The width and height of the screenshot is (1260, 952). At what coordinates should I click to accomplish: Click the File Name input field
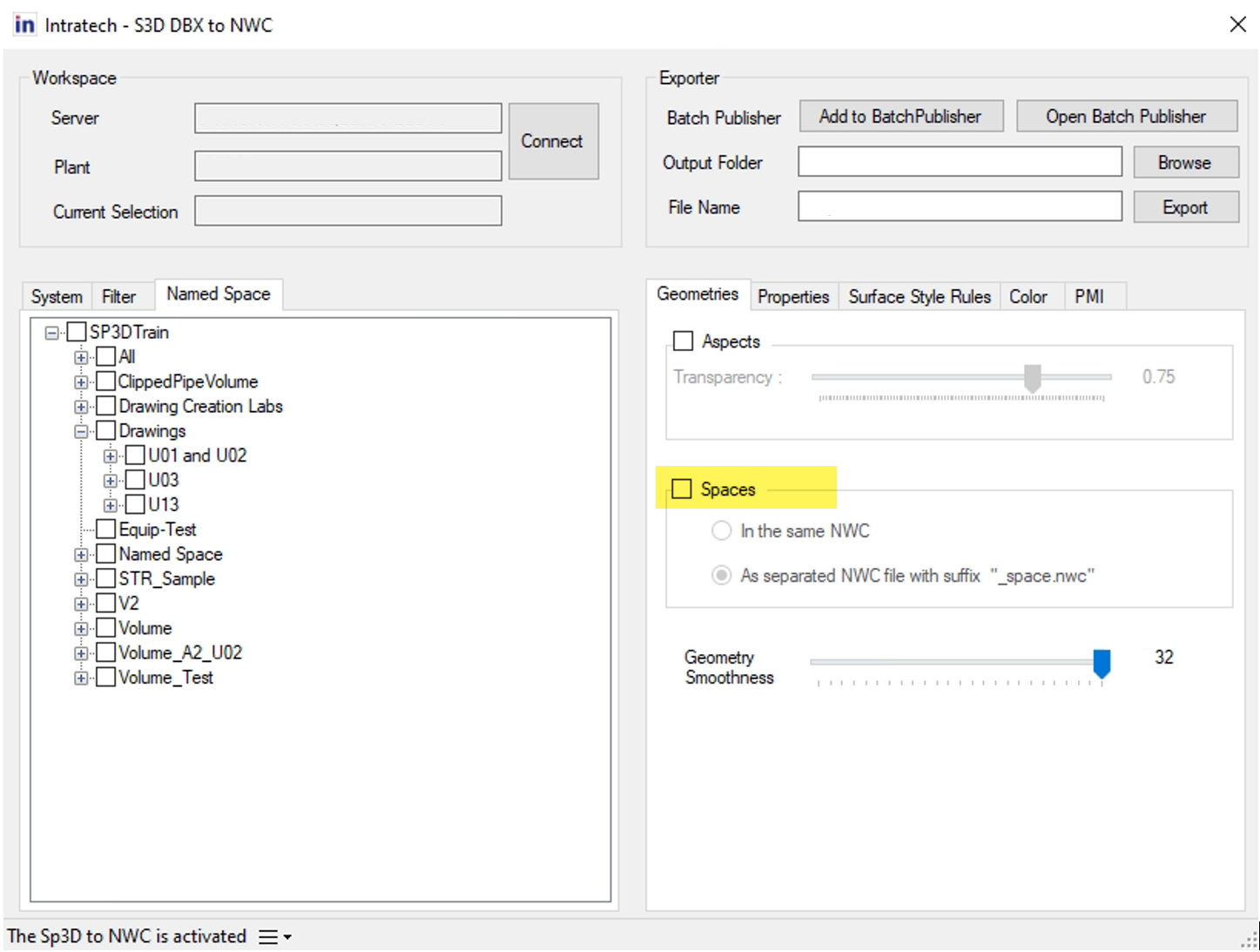coord(958,206)
